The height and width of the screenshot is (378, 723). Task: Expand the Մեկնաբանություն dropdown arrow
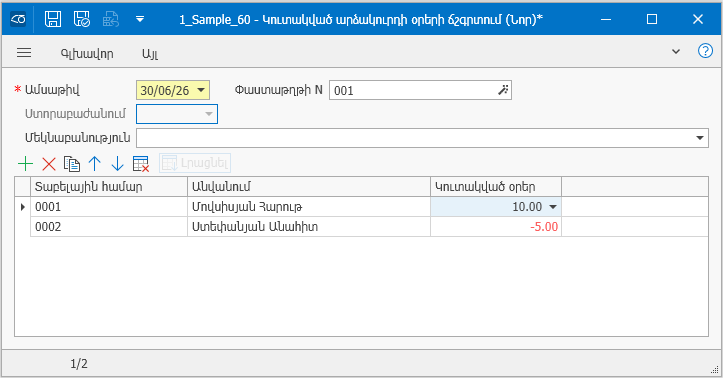click(700, 138)
